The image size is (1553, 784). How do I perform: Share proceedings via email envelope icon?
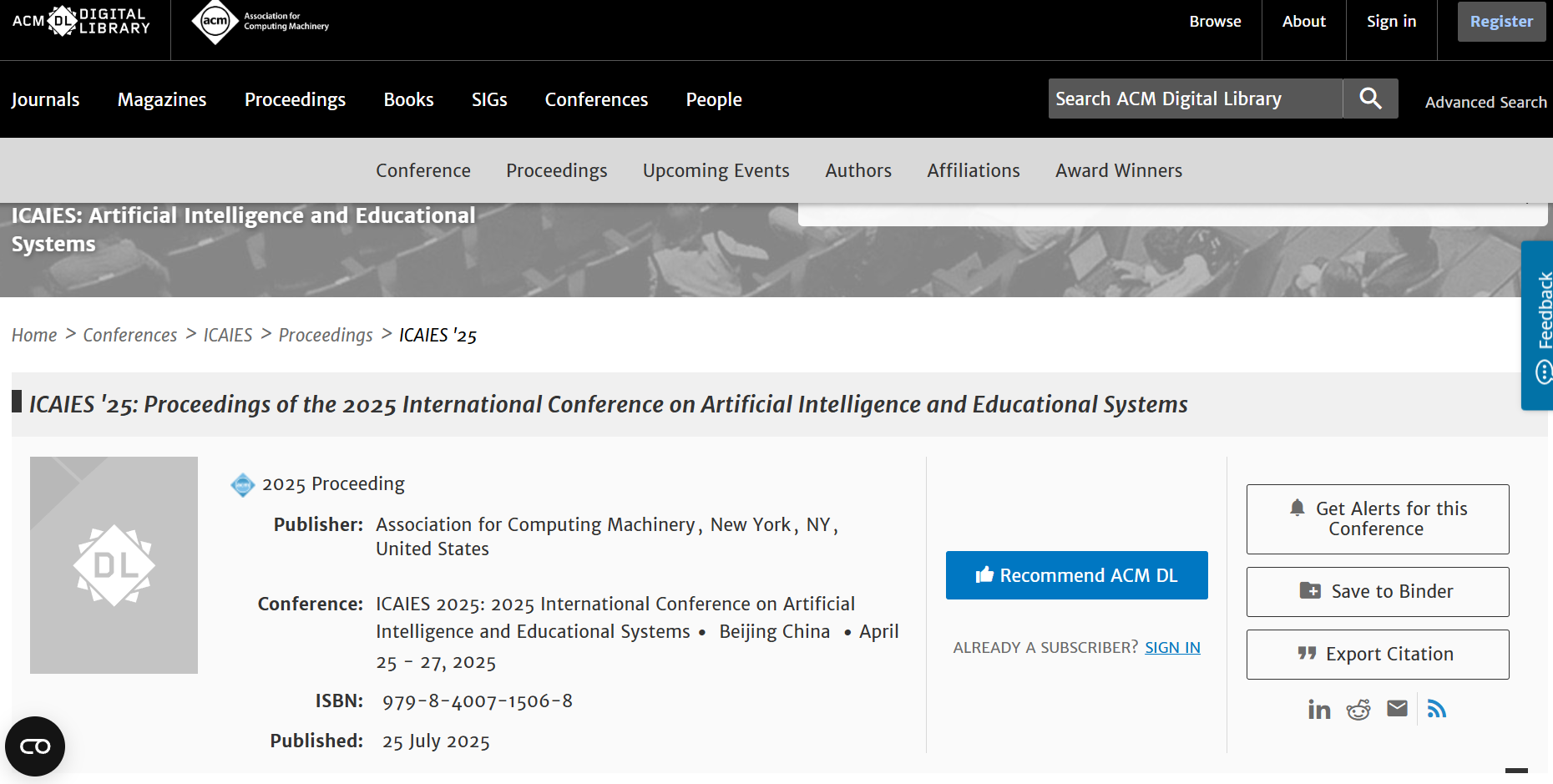[1397, 709]
